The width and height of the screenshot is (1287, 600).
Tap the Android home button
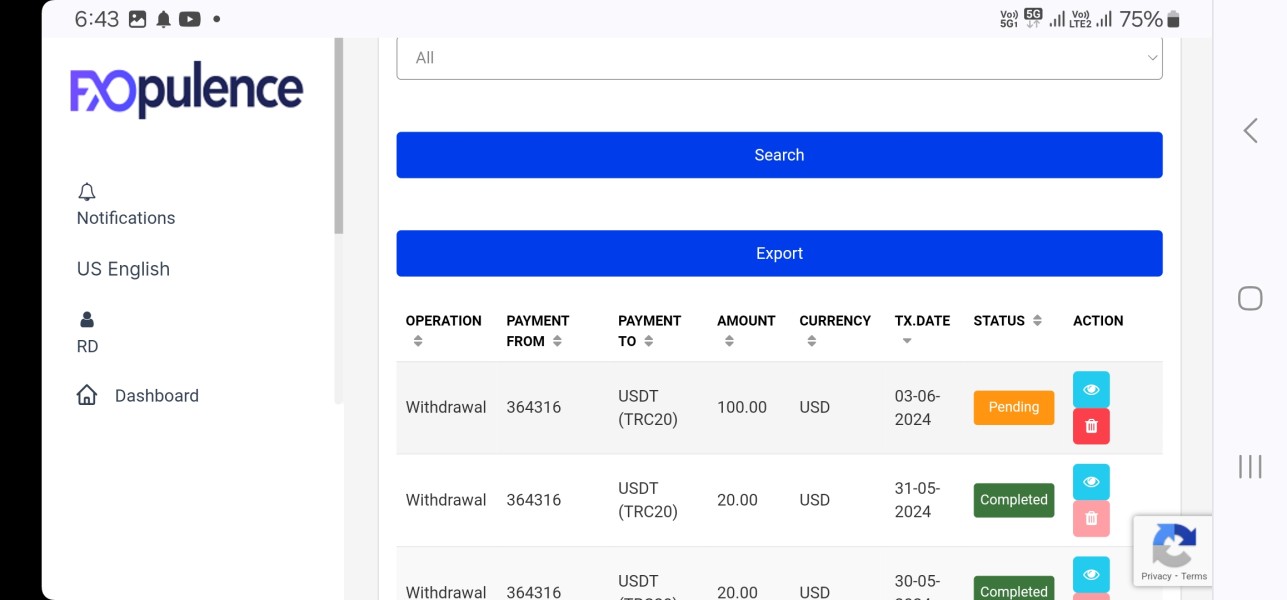point(1250,298)
